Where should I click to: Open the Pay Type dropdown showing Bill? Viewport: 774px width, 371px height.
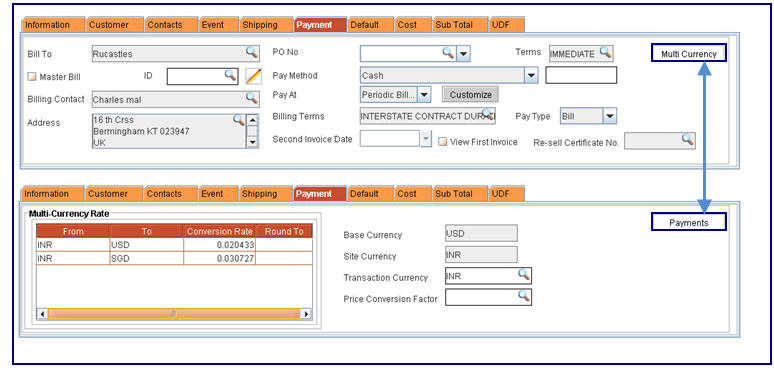pos(610,116)
